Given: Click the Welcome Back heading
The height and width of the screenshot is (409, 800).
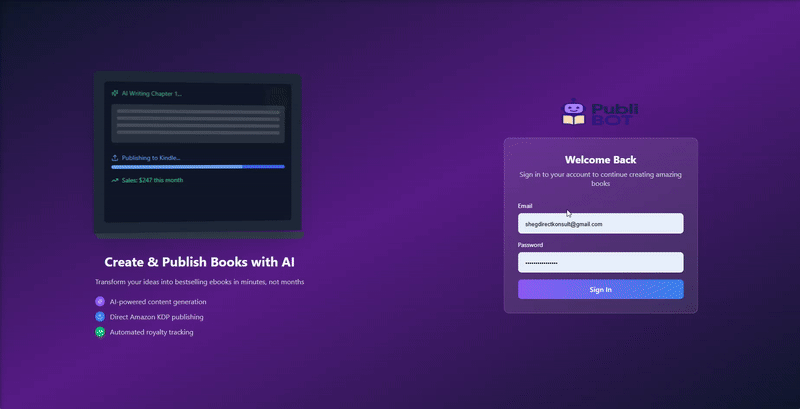Looking at the screenshot, I should tap(600, 159).
